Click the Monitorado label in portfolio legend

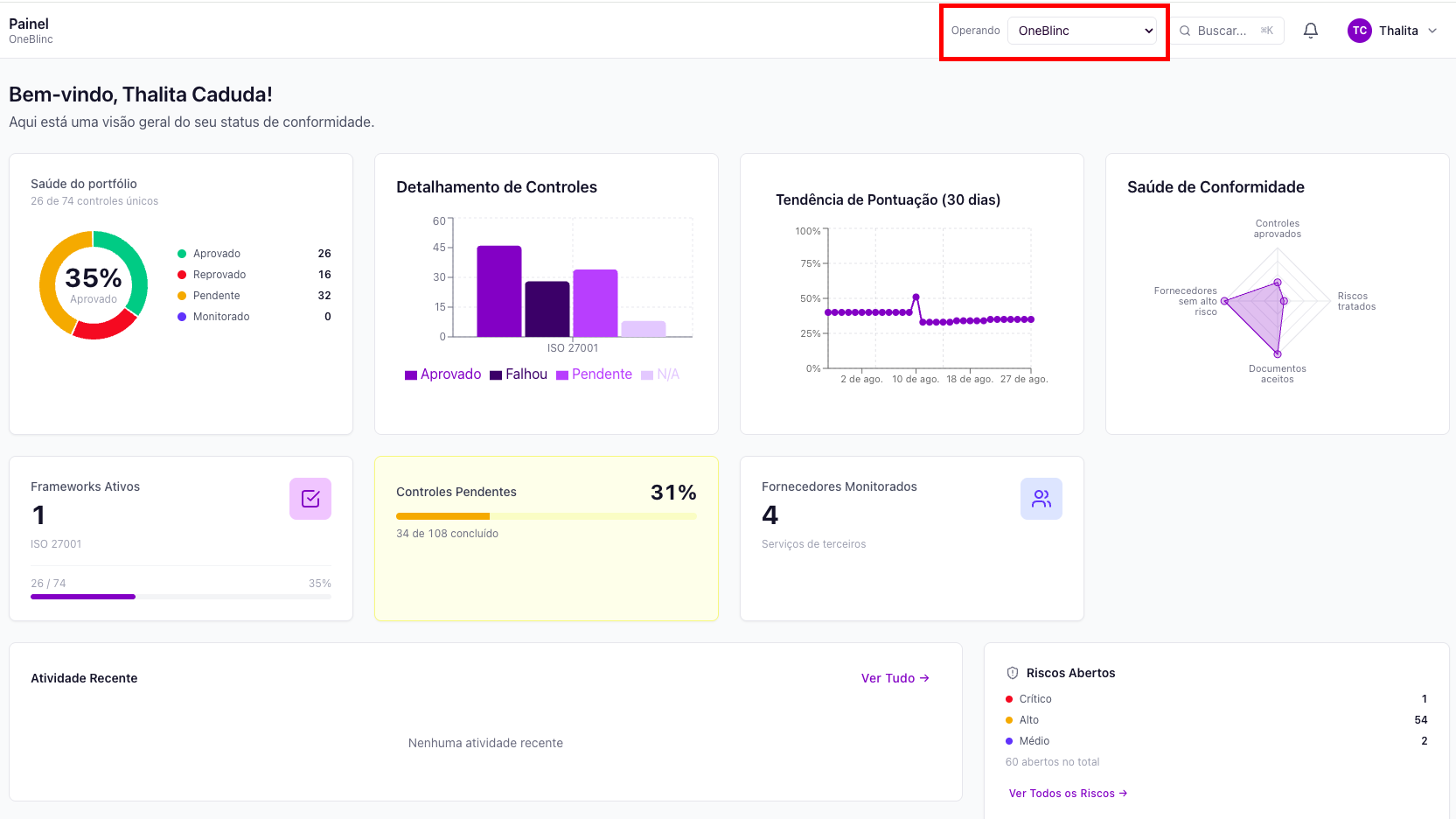coord(221,317)
